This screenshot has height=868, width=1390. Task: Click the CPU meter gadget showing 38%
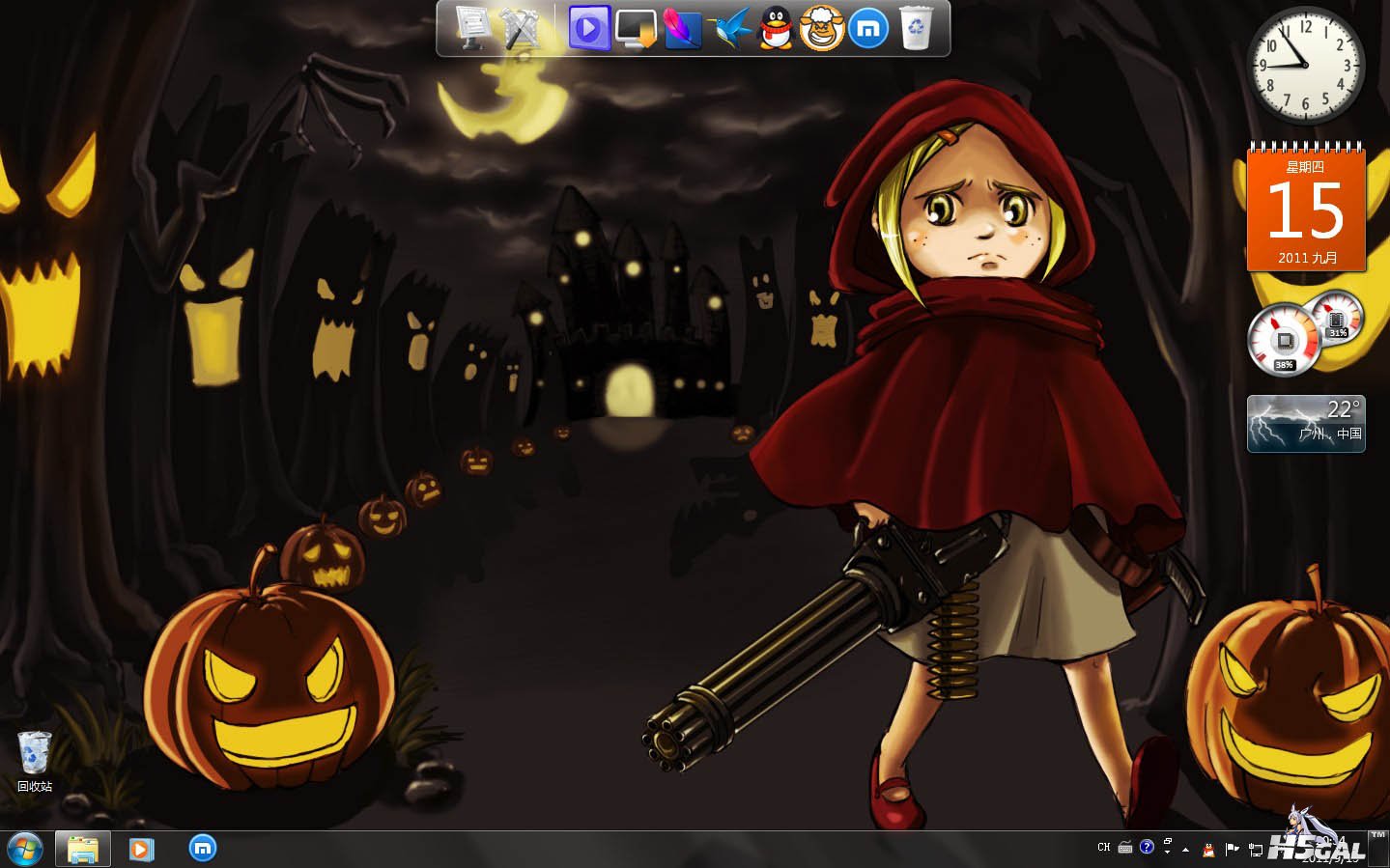click(1284, 340)
